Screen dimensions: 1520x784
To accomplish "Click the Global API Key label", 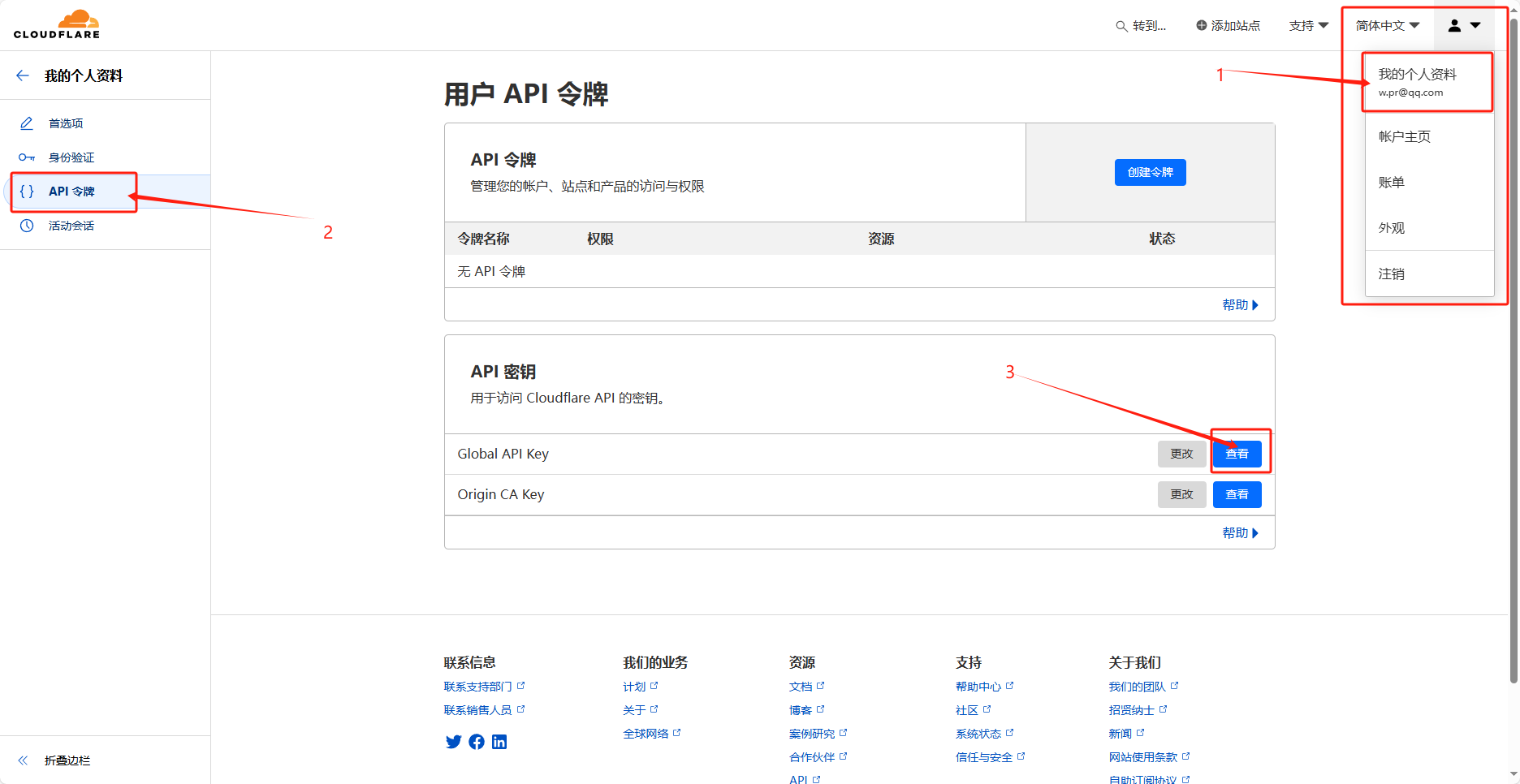I will [x=503, y=454].
